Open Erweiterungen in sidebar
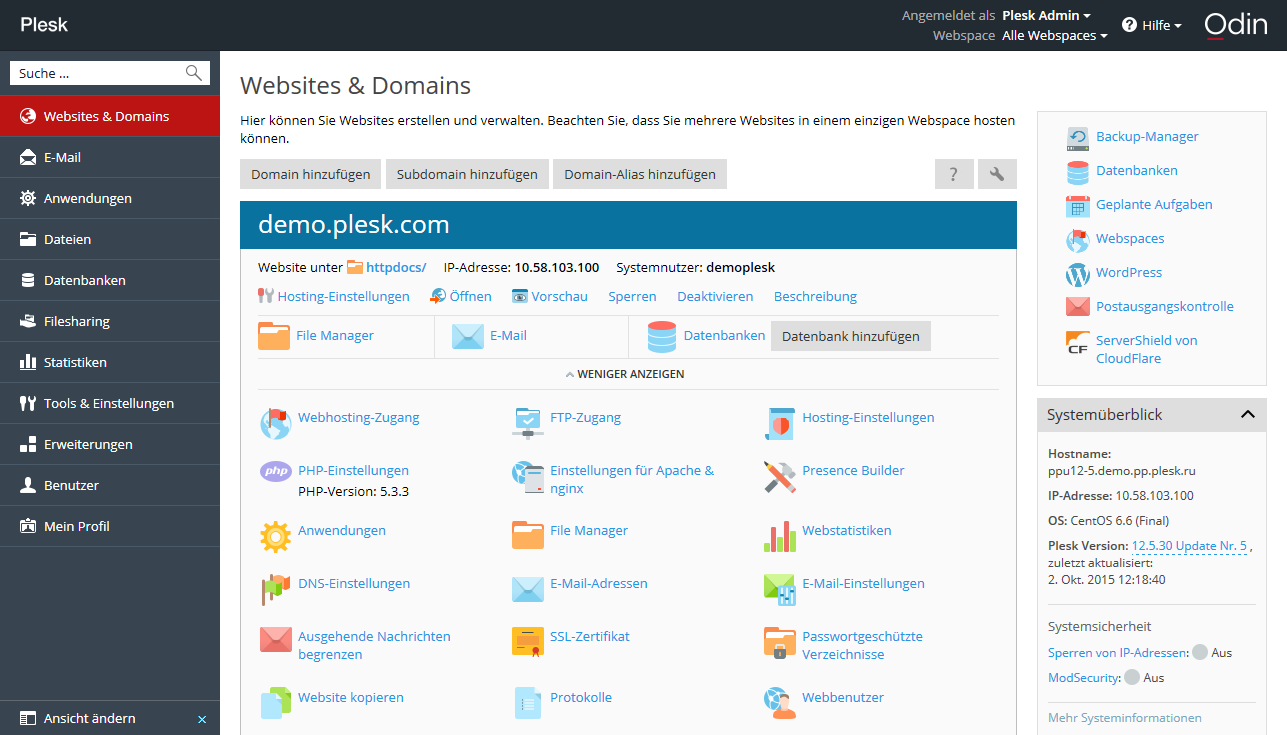 (110, 444)
